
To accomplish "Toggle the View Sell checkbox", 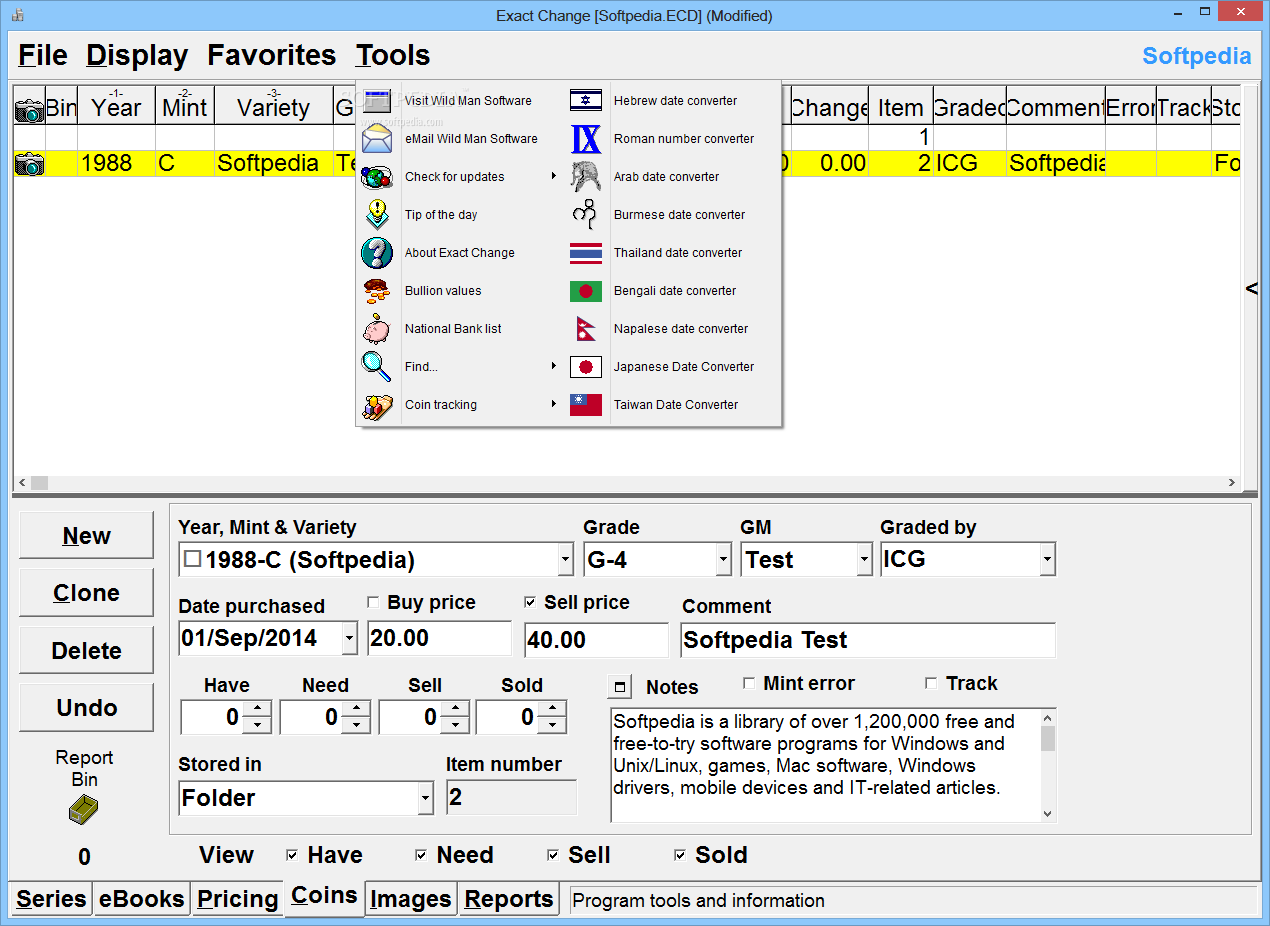I will pyautogui.click(x=553, y=855).
